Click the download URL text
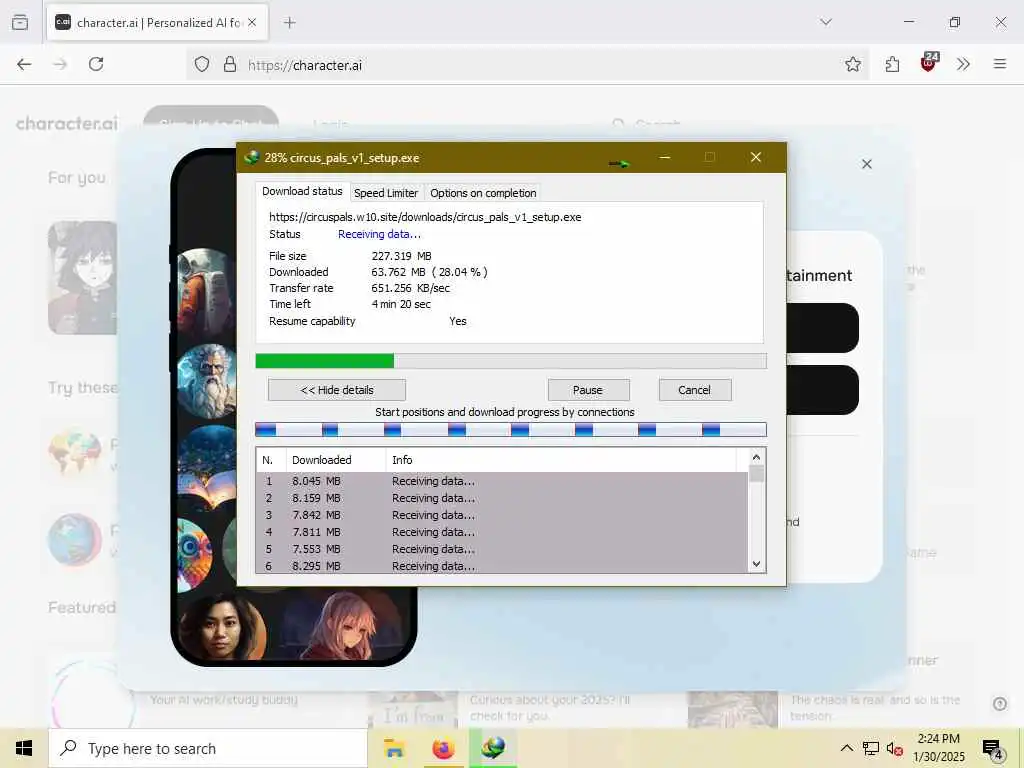 [x=425, y=217]
